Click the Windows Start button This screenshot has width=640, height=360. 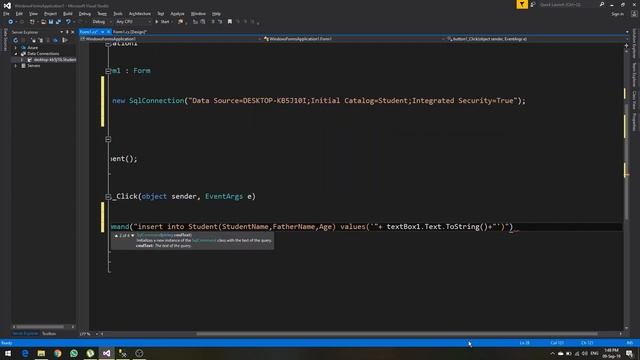[x=8, y=353]
